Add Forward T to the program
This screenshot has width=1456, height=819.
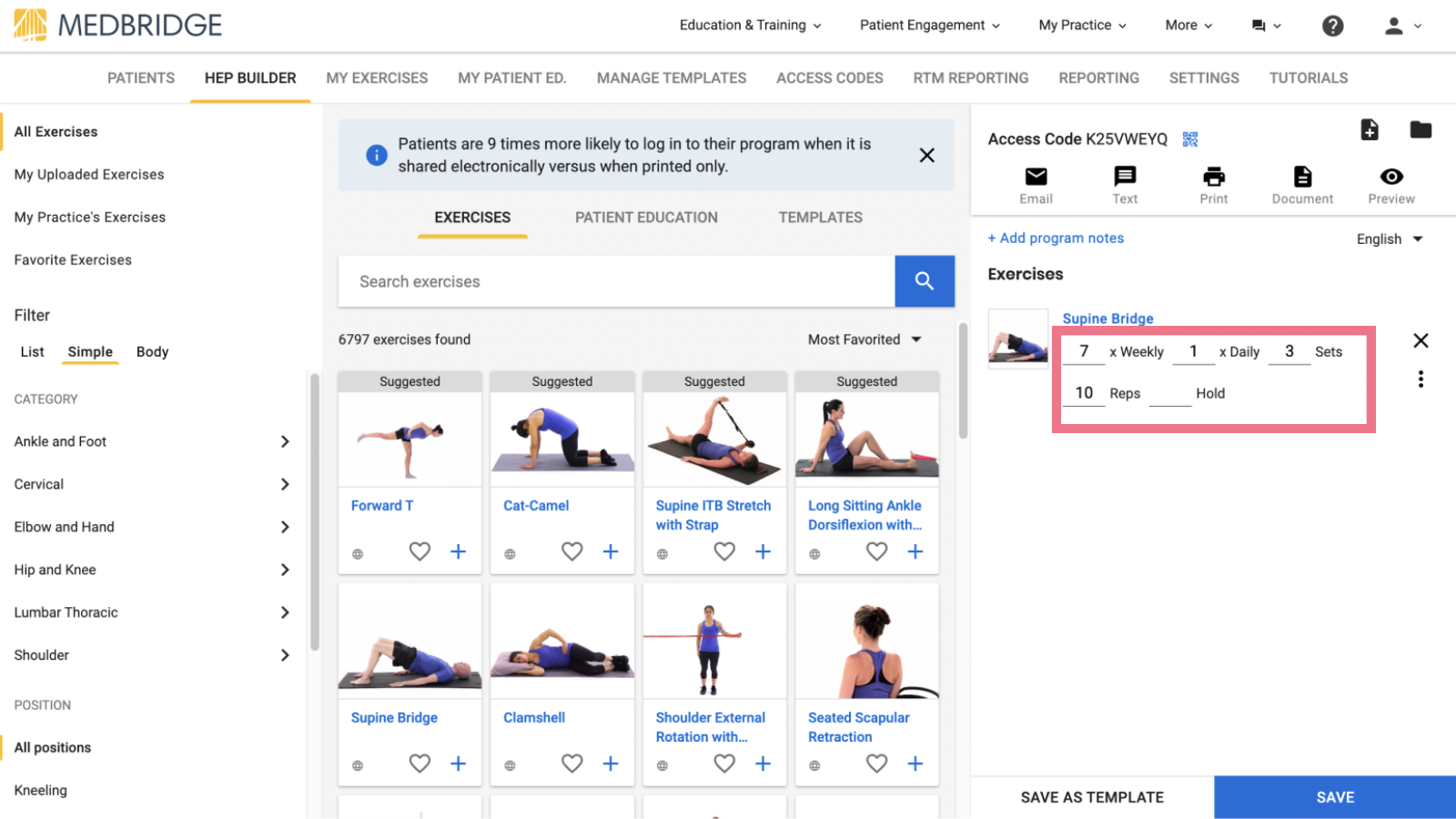point(459,551)
